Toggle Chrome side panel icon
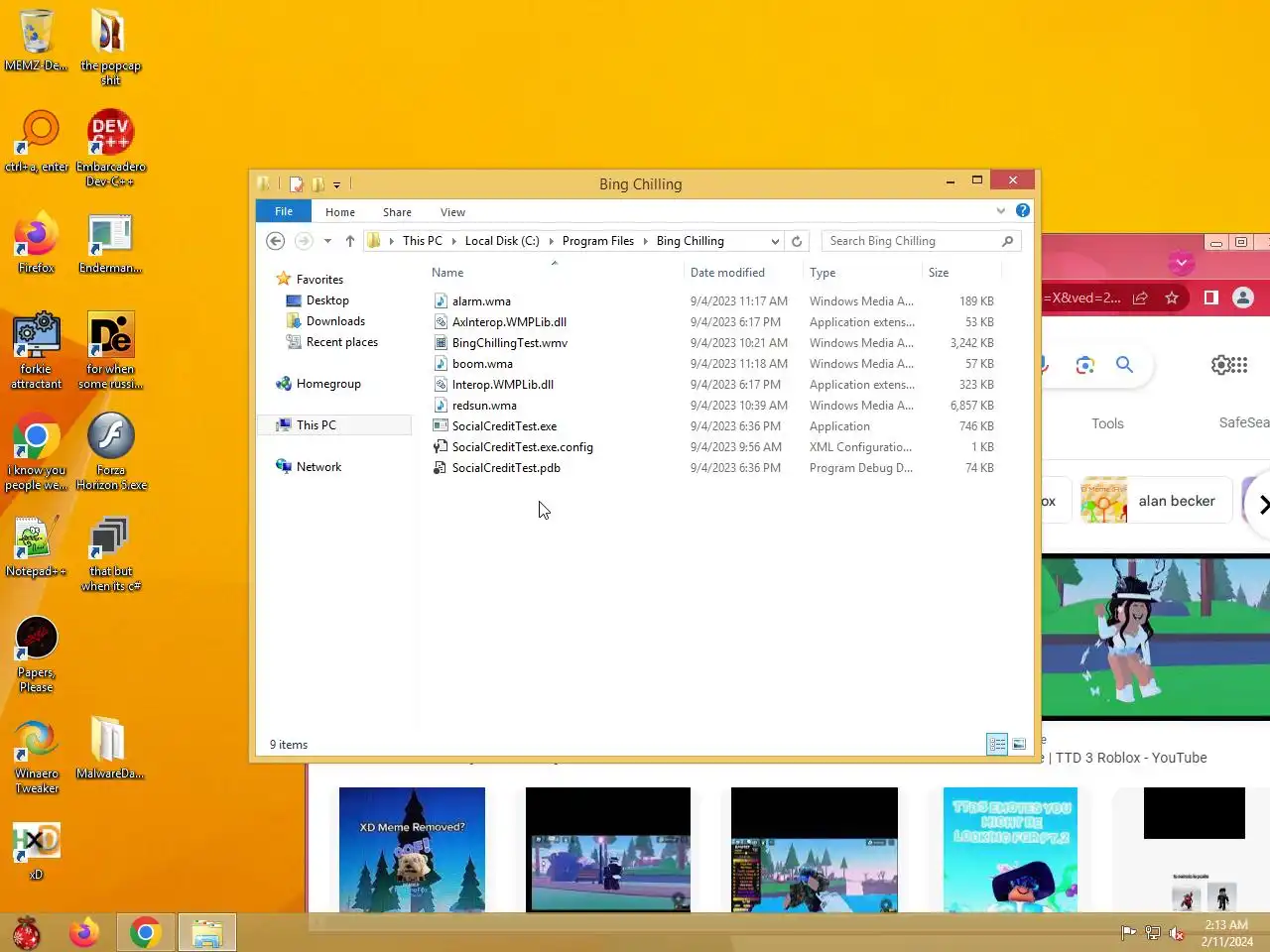Image resolution: width=1270 pixels, height=952 pixels. point(1210,297)
